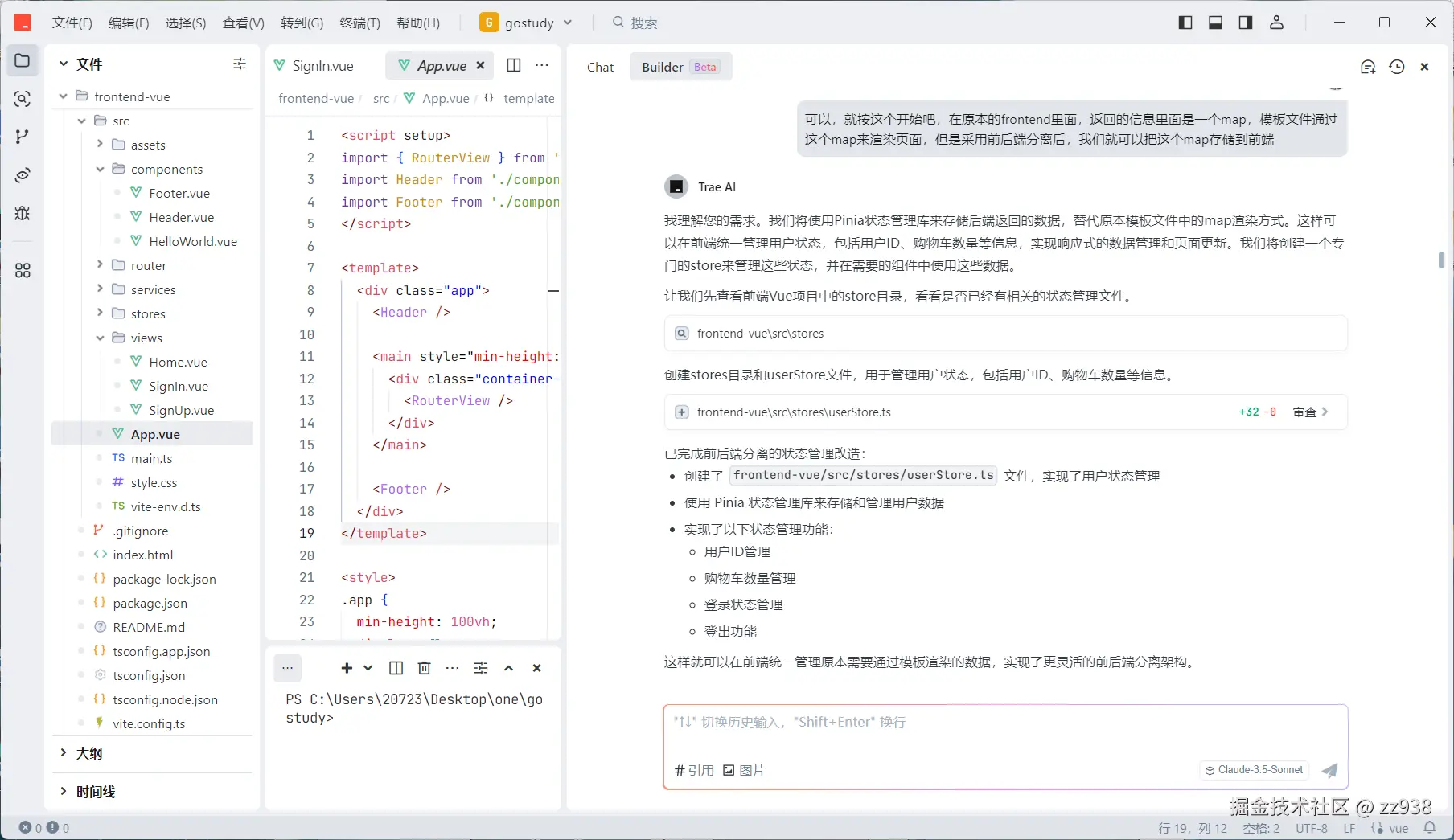This screenshot has width=1454, height=840.
Task: Open the source control branch icon
Action: [x=23, y=137]
